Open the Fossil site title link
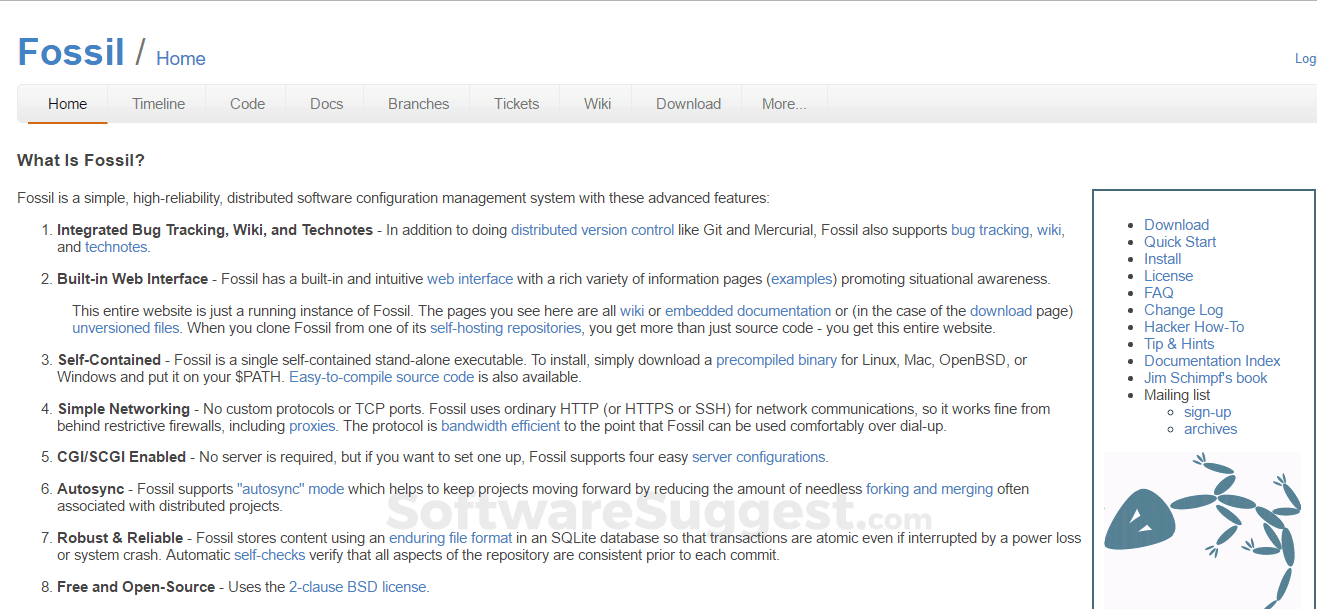This screenshot has width=1317, height=609. 71,52
